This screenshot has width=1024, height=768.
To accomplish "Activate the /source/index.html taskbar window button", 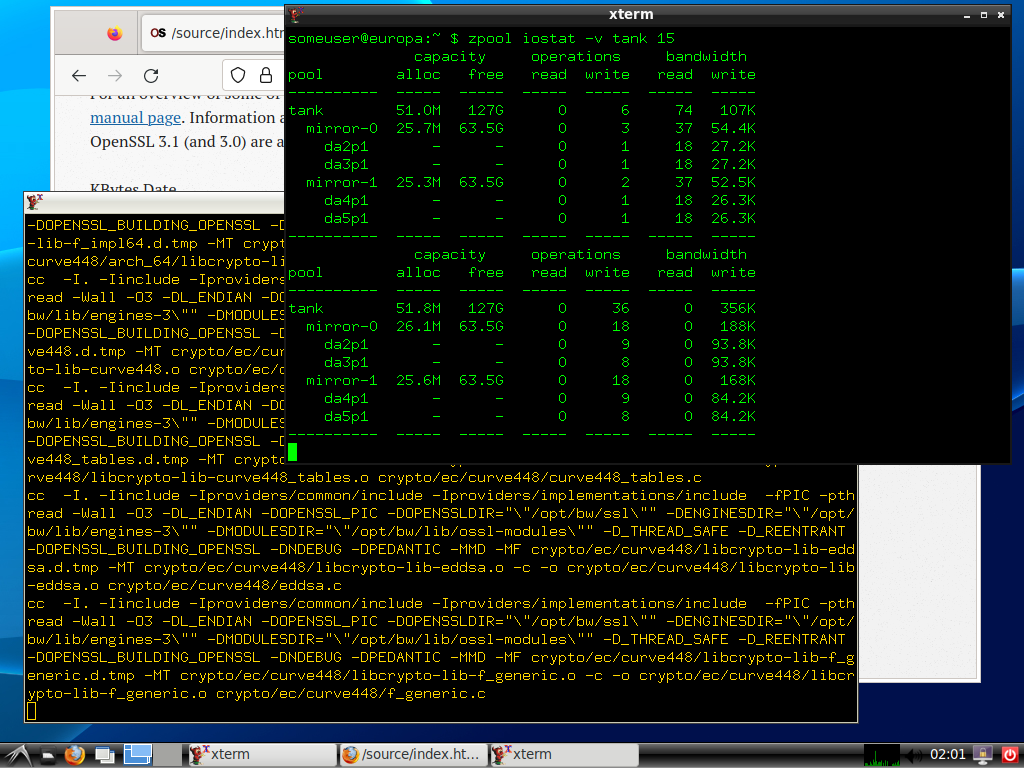I will pyautogui.click(x=412, y=754).
